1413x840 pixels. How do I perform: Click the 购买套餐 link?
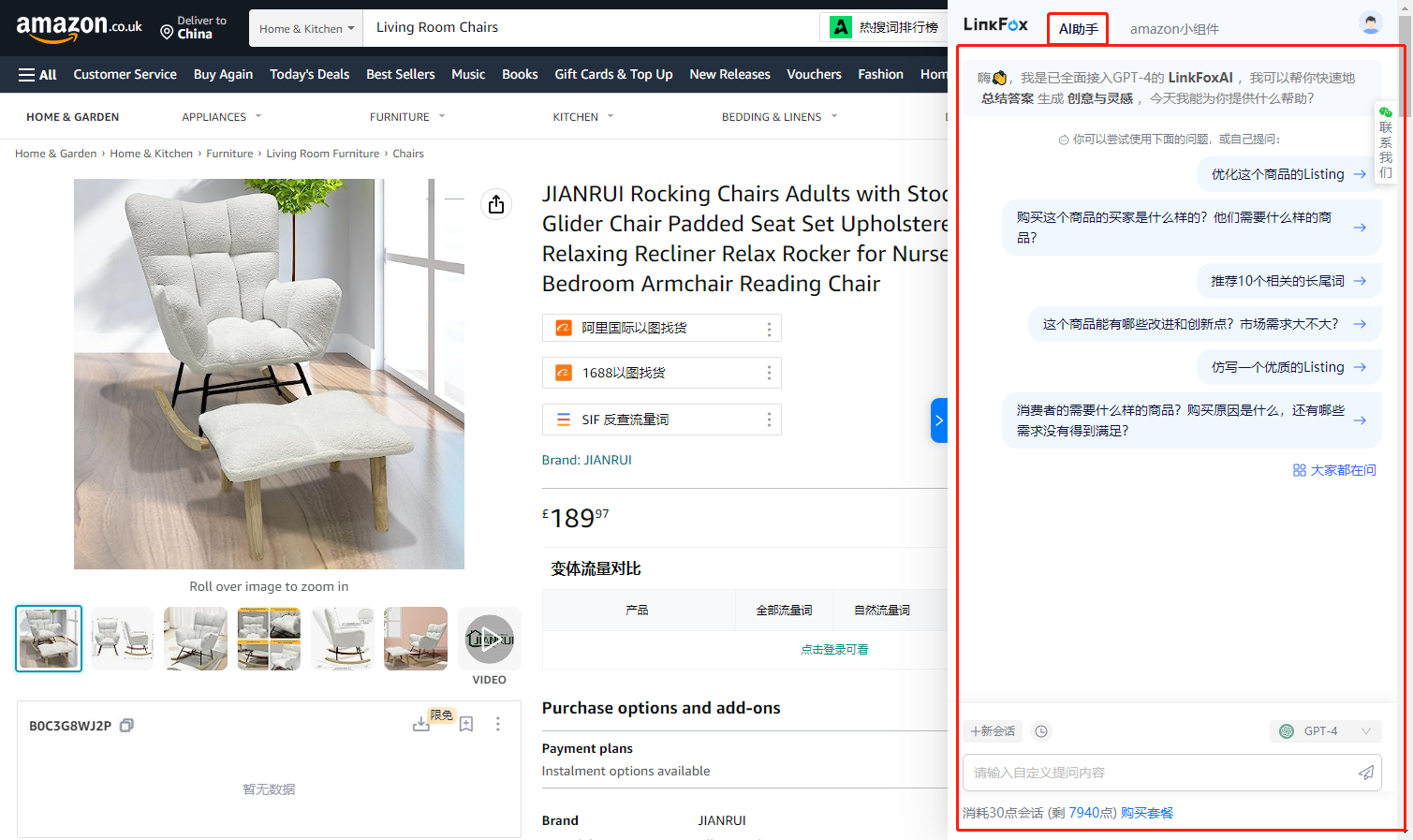(1147, 813)
